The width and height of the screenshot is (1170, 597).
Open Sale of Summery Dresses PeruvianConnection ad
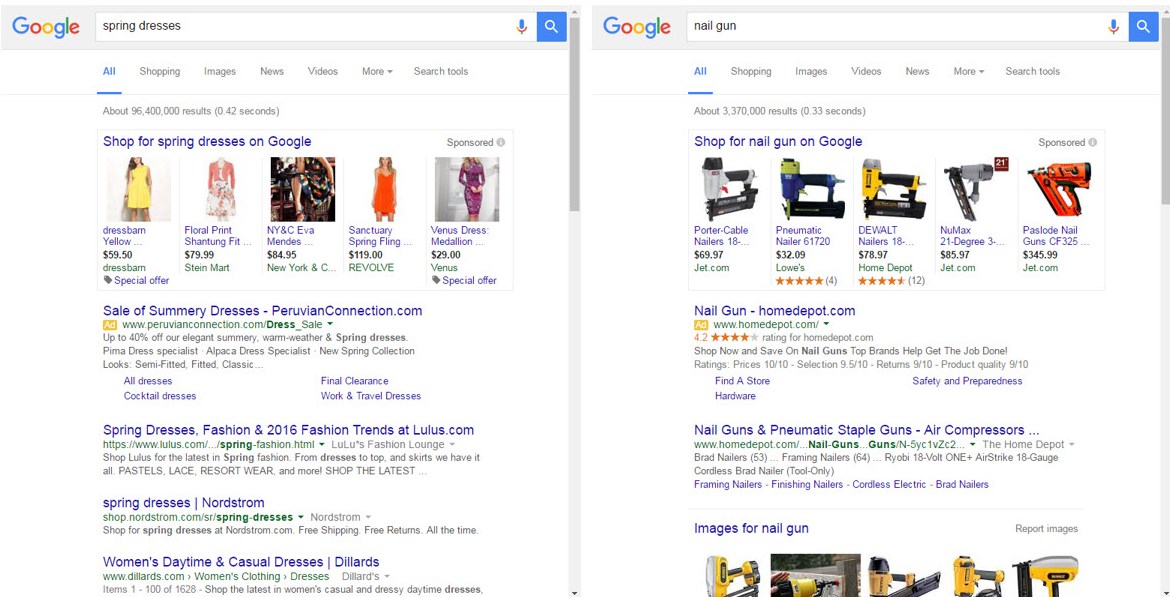pos(263,310)
